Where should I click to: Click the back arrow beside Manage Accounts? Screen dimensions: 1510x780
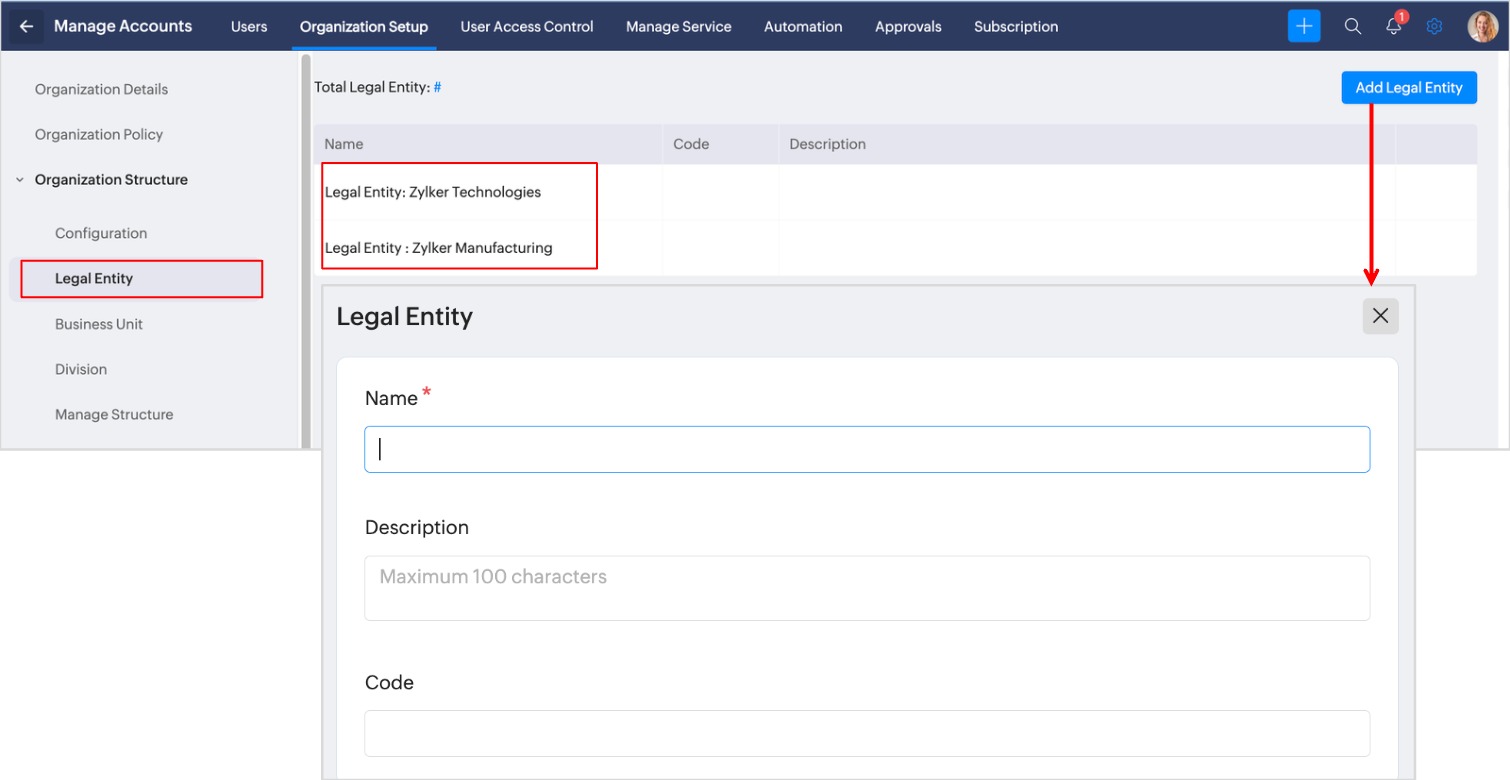[27, 27]
